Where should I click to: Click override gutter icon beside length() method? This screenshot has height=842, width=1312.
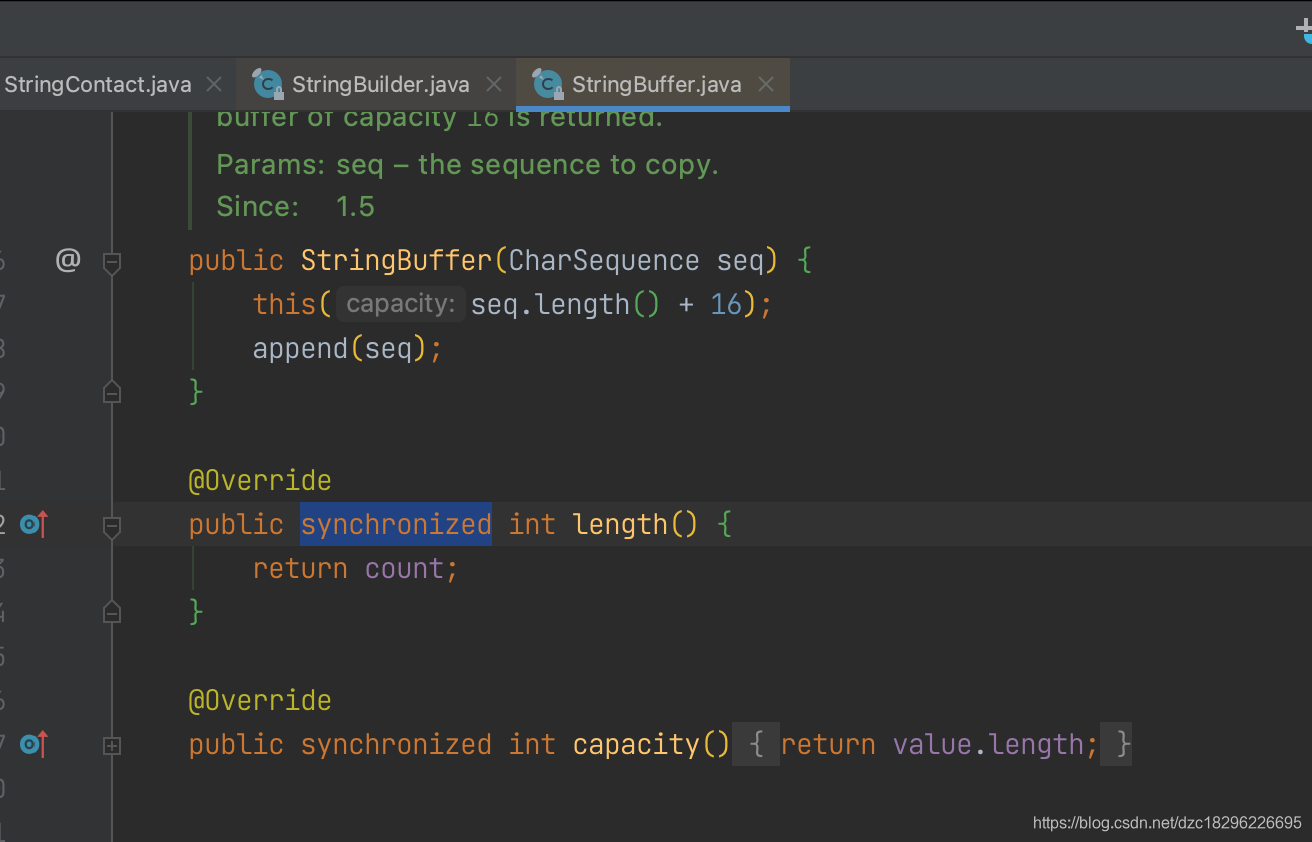35,523
